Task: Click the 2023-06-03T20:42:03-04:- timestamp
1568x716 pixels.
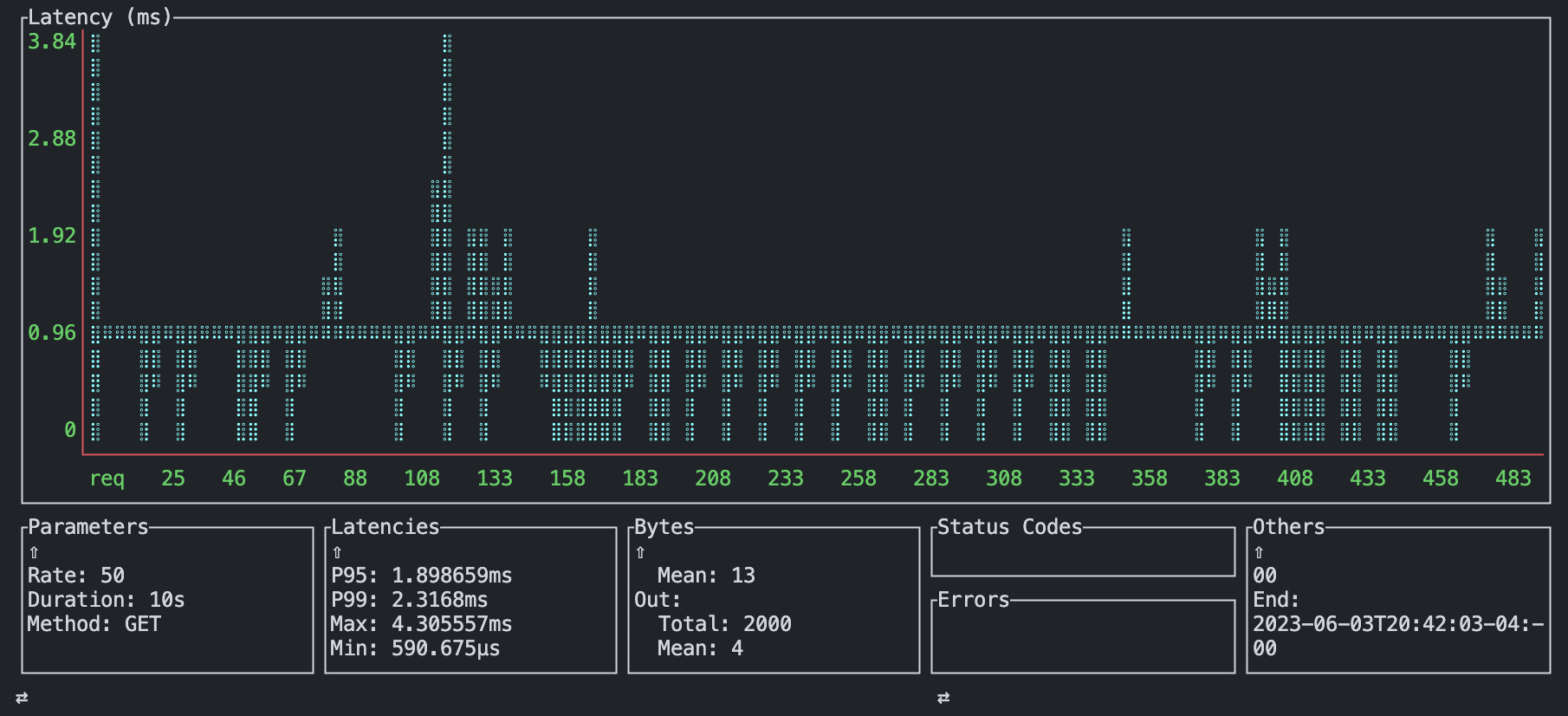Action: point(1398,624)
